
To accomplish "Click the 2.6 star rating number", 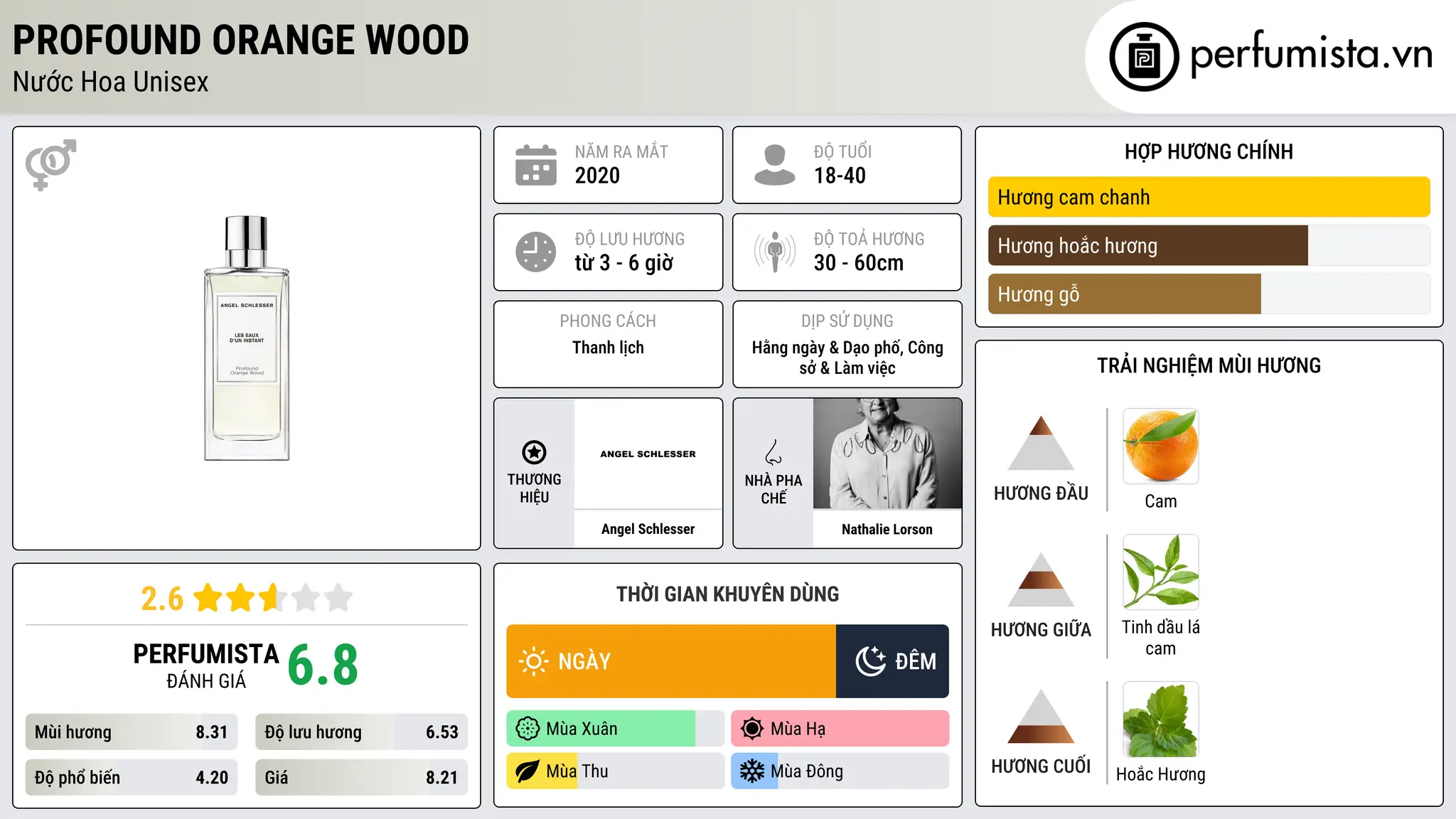I will [162, 599].
